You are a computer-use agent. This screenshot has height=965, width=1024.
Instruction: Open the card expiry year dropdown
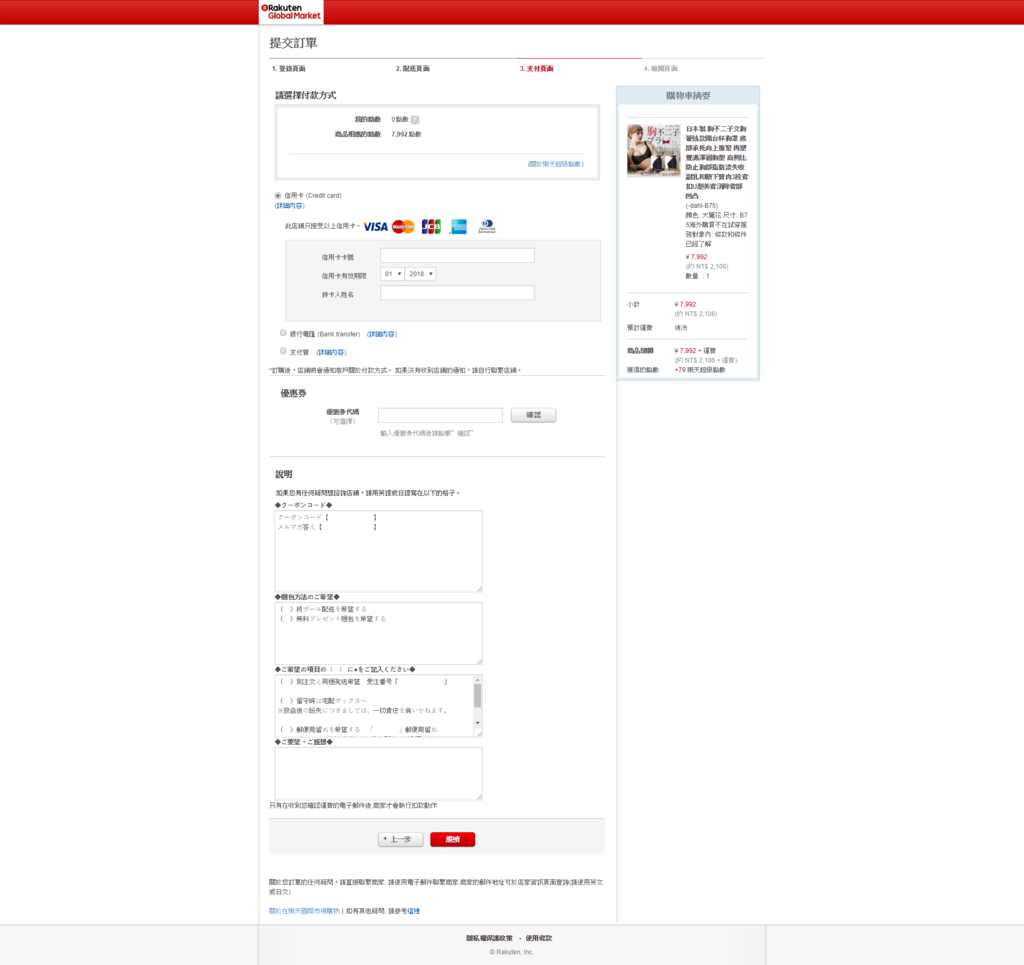[421, 274]
